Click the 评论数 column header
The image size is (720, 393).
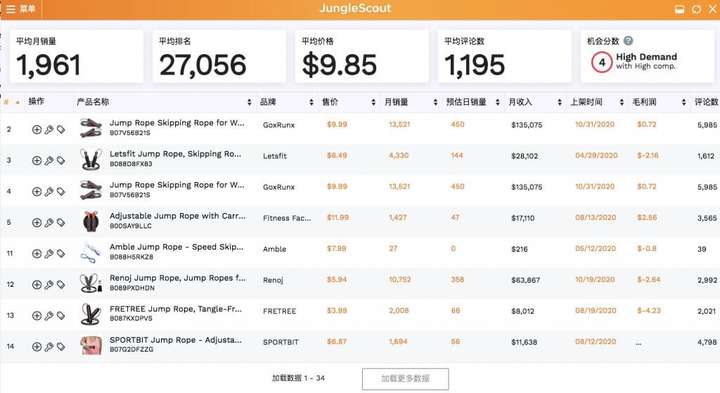click(706, 102)
